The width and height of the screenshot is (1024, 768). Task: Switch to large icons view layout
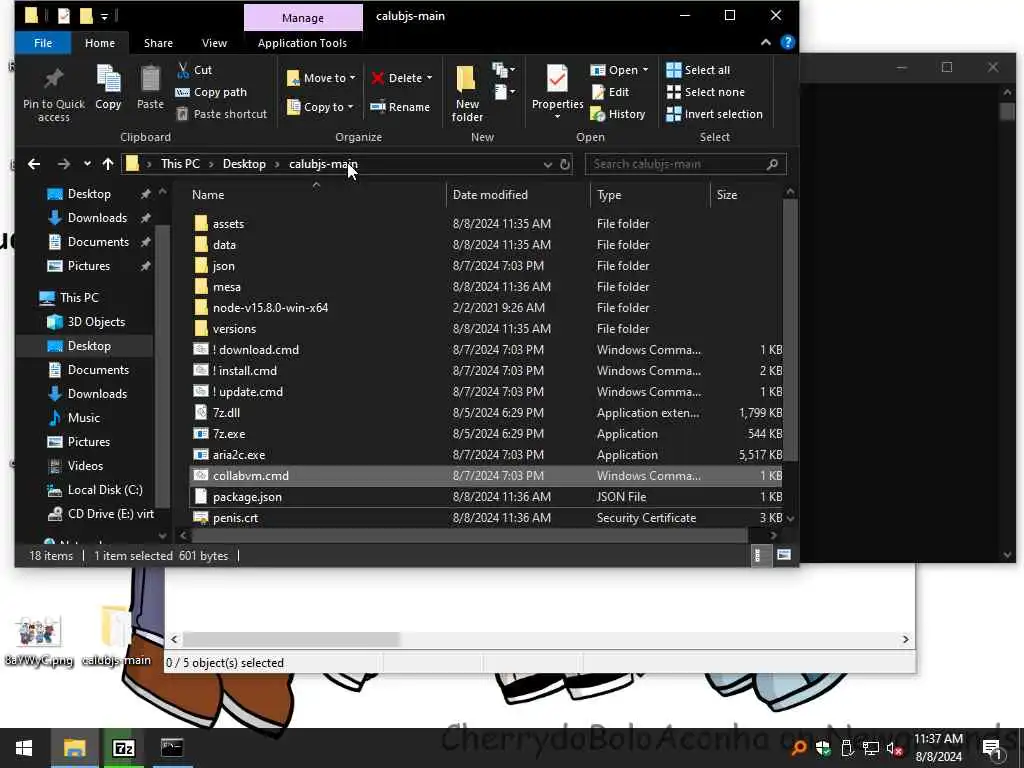784,555
